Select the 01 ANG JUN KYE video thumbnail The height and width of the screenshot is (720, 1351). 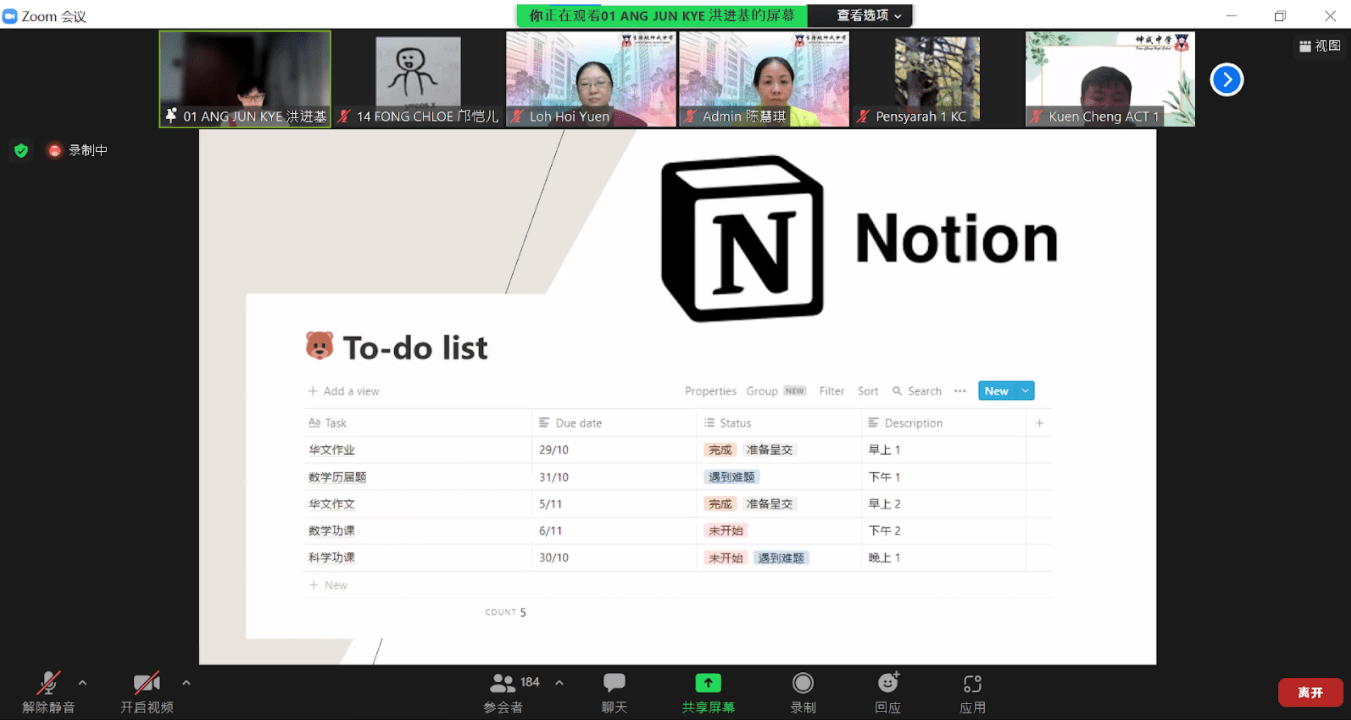(x=245, y=78)
